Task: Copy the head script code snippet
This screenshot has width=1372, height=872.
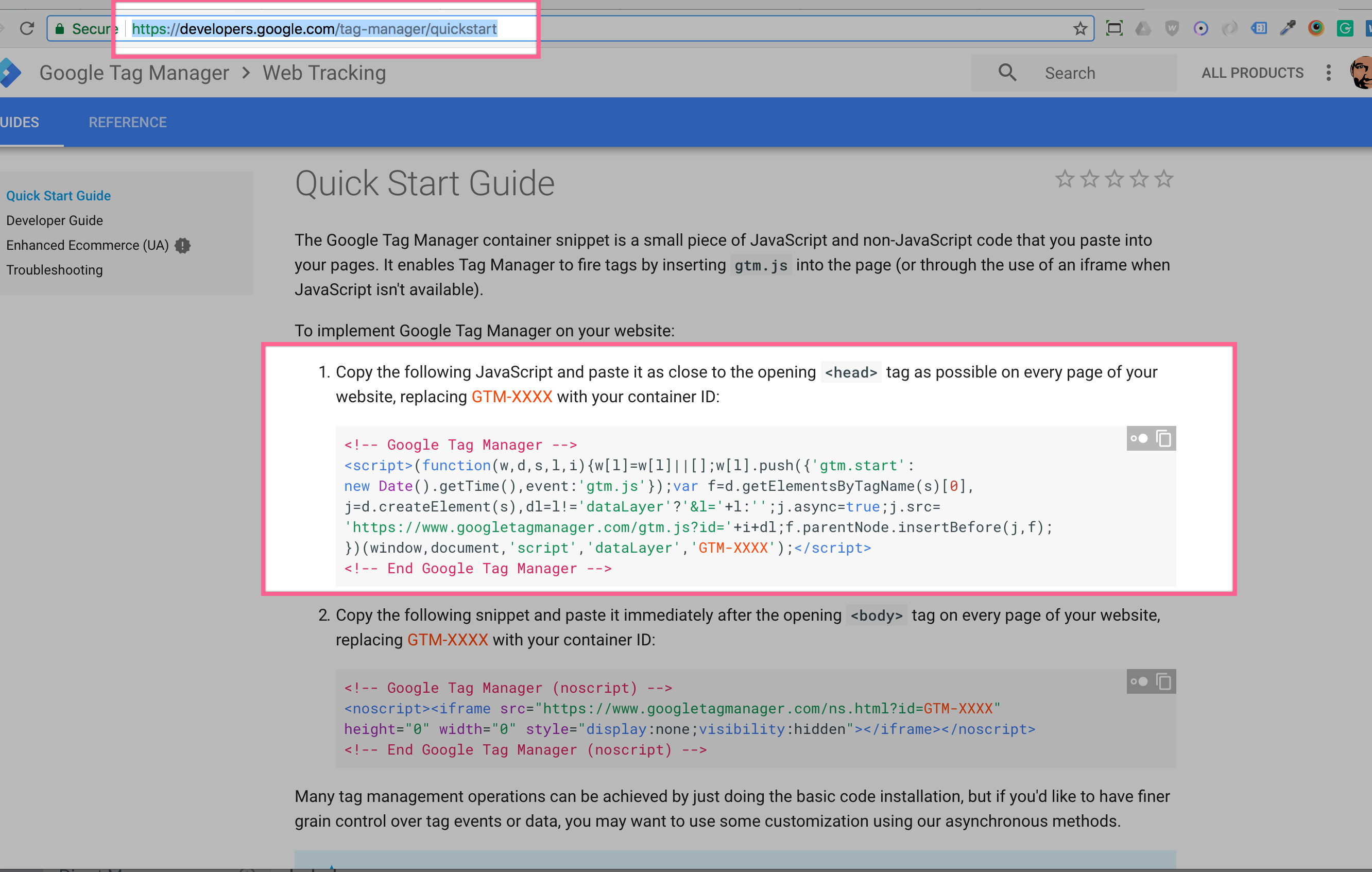Action: [x=1163, y=438]
